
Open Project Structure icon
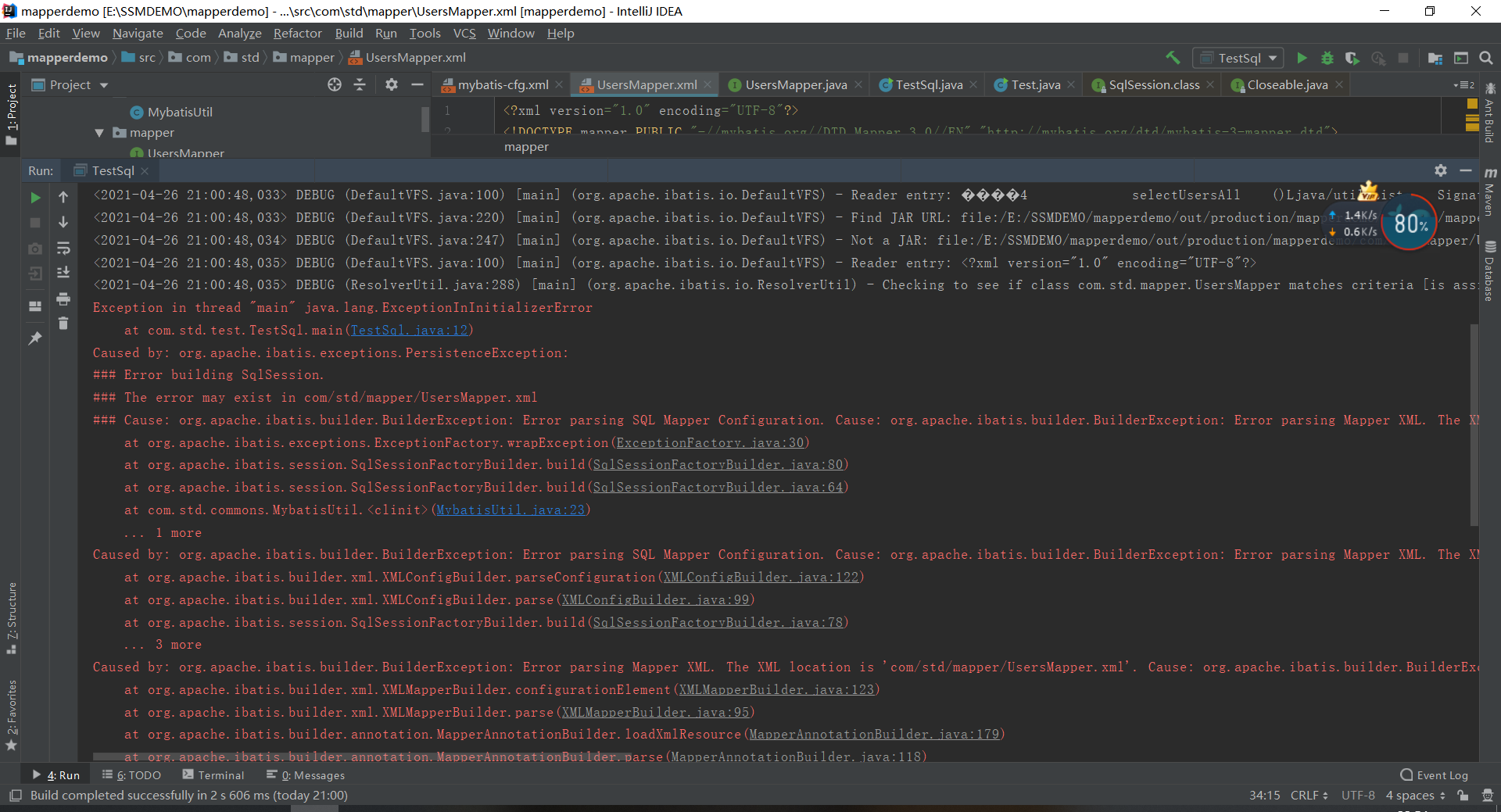point(1435,58)
